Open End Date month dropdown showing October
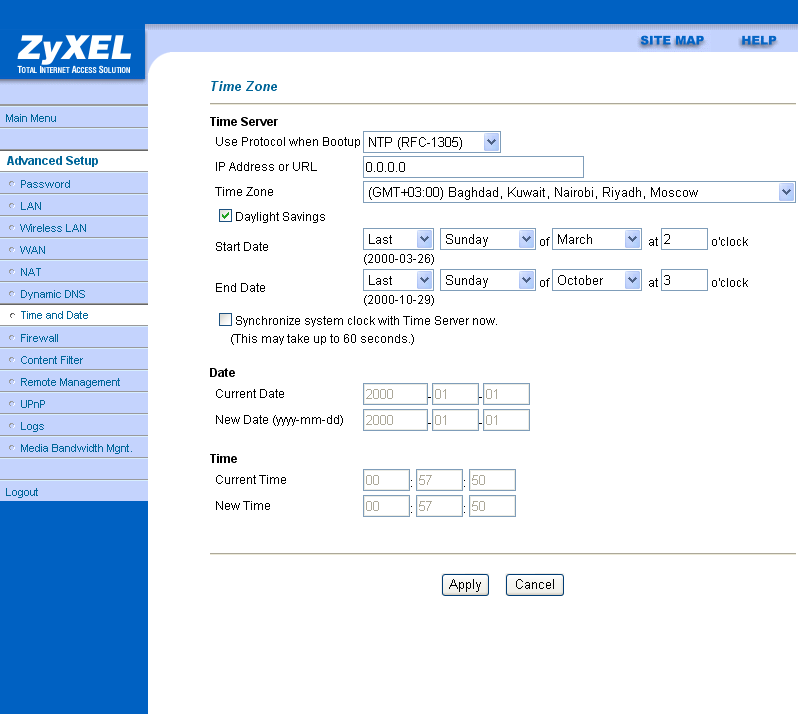The height and width of the screenshot is (714, 806). tap(597, 281)
